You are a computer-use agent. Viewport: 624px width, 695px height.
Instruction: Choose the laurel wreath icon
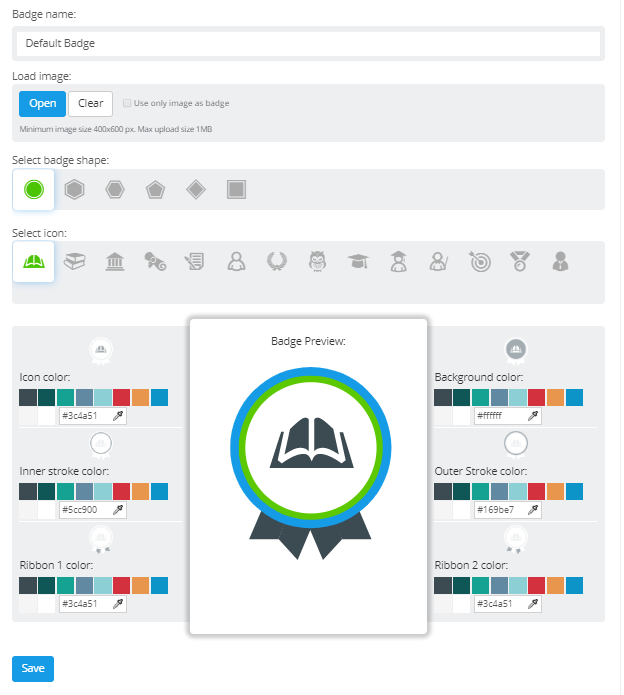tap(277, 261)
